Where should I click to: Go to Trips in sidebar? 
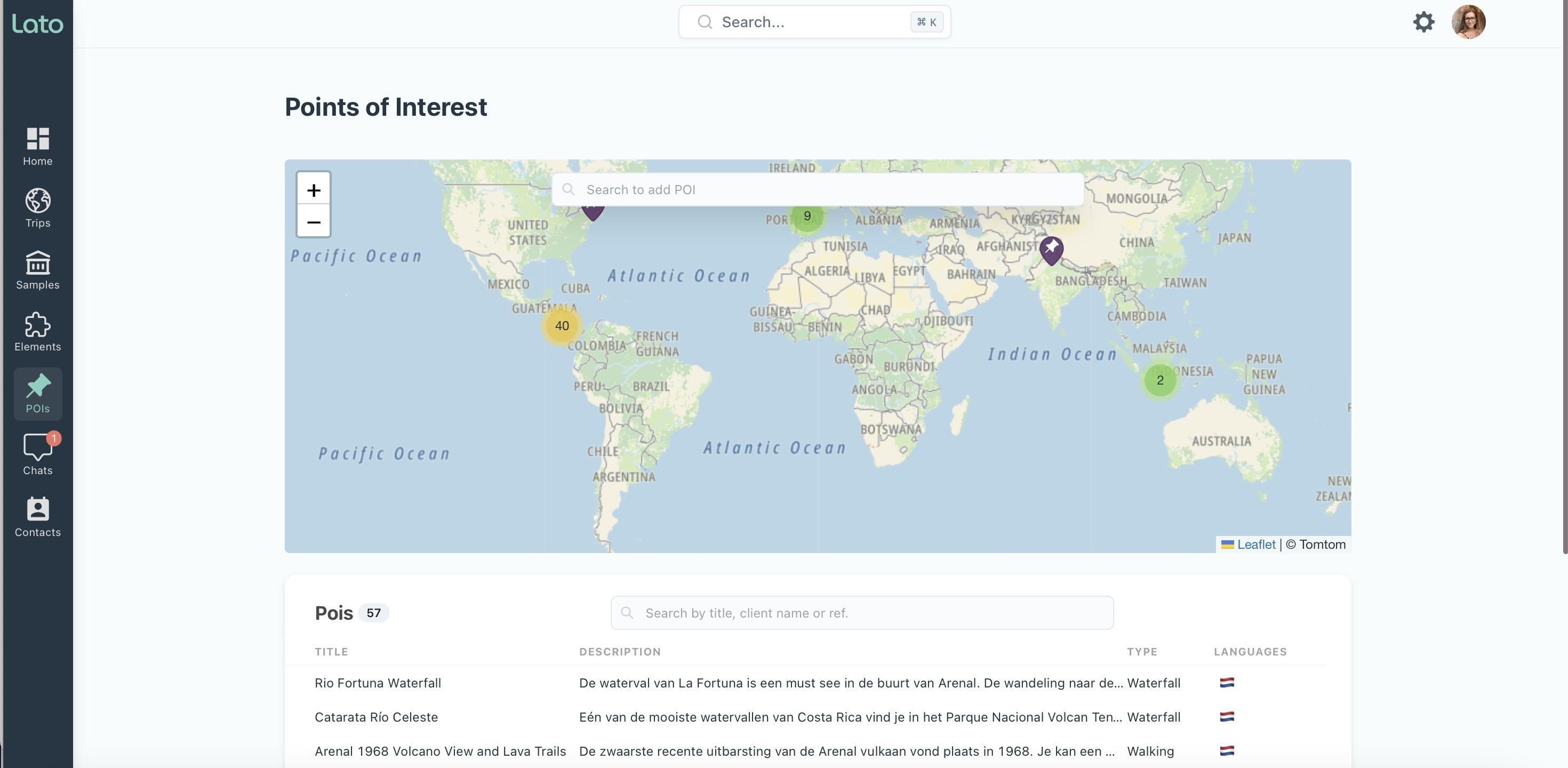(x=38, y=208)
